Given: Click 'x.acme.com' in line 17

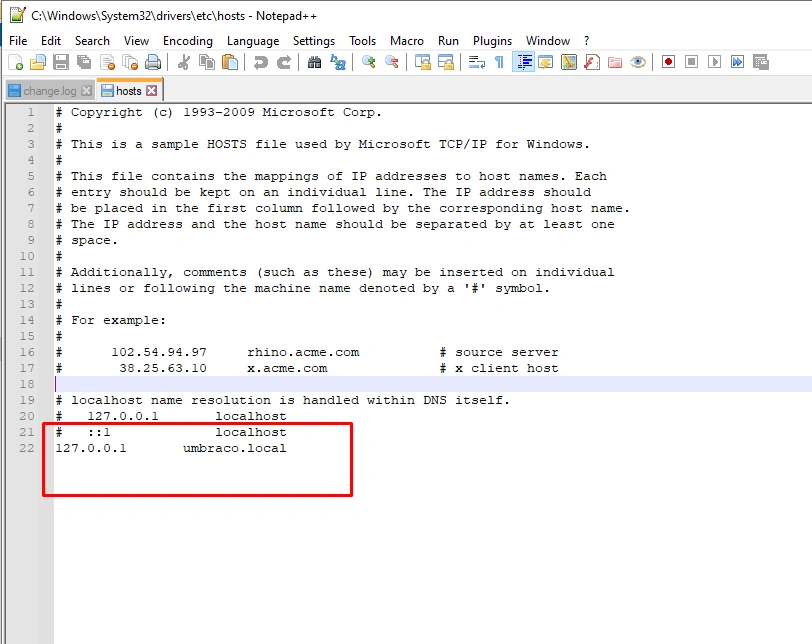Looking at the screenshot, I should point(287,368).
